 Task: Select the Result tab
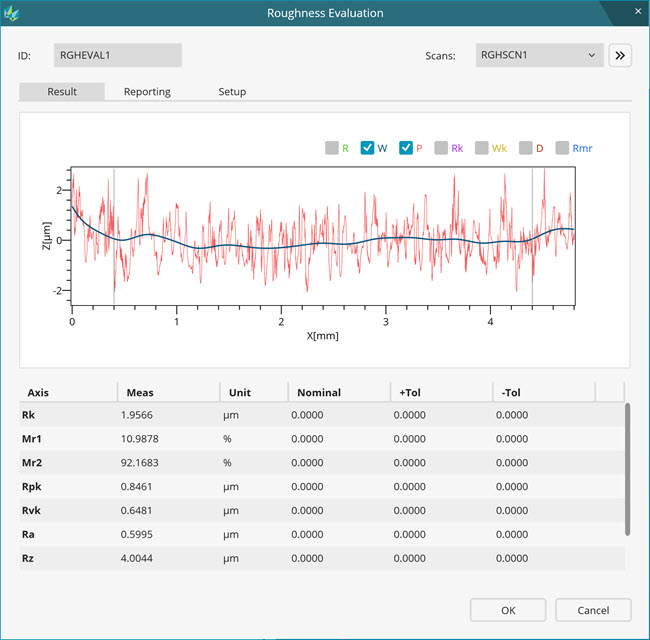pyautogui.click(x=62, y=91)
